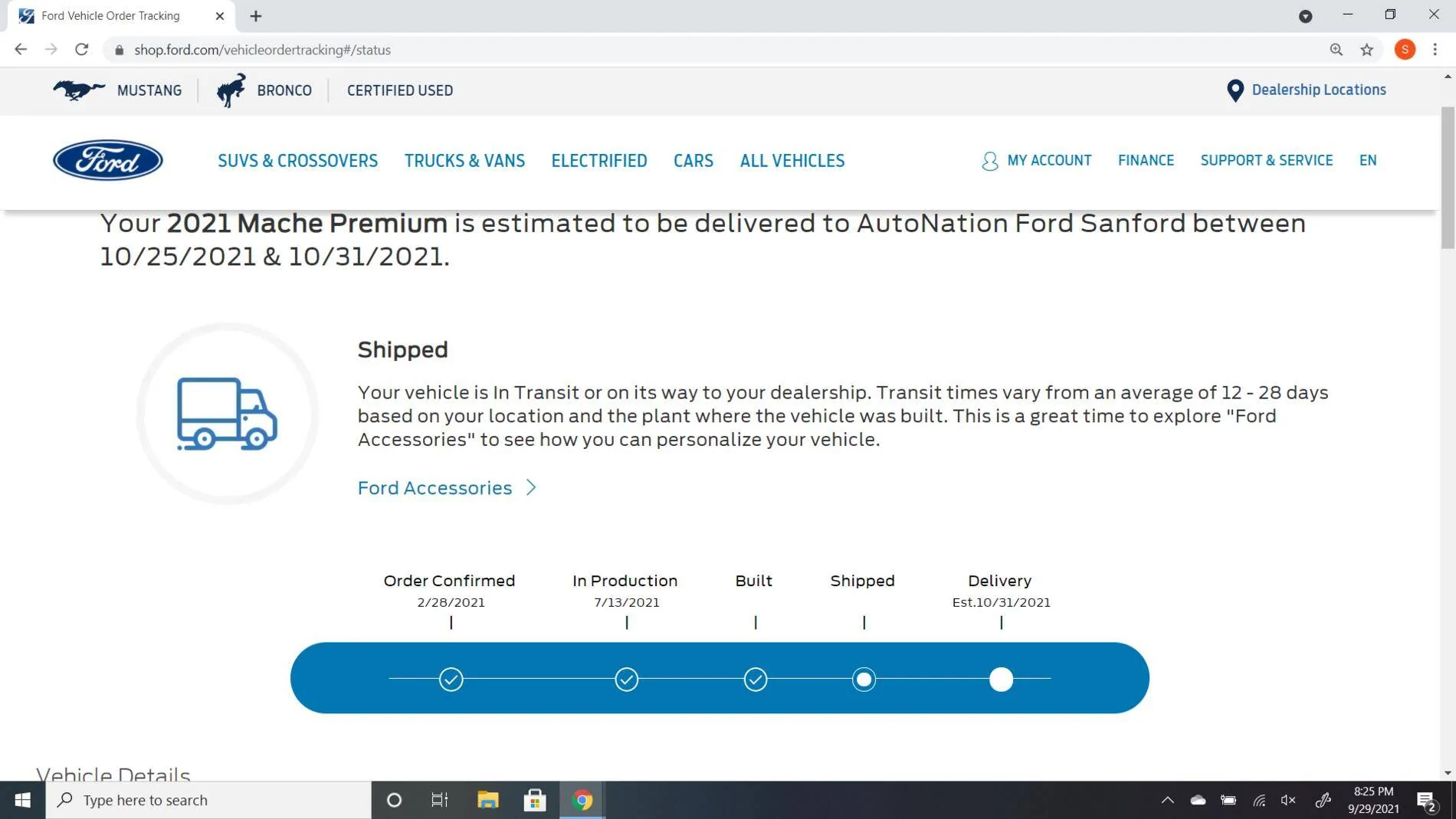
Task: Click the Windows search box
Action: pyautogui.click(x=208, y=800)
